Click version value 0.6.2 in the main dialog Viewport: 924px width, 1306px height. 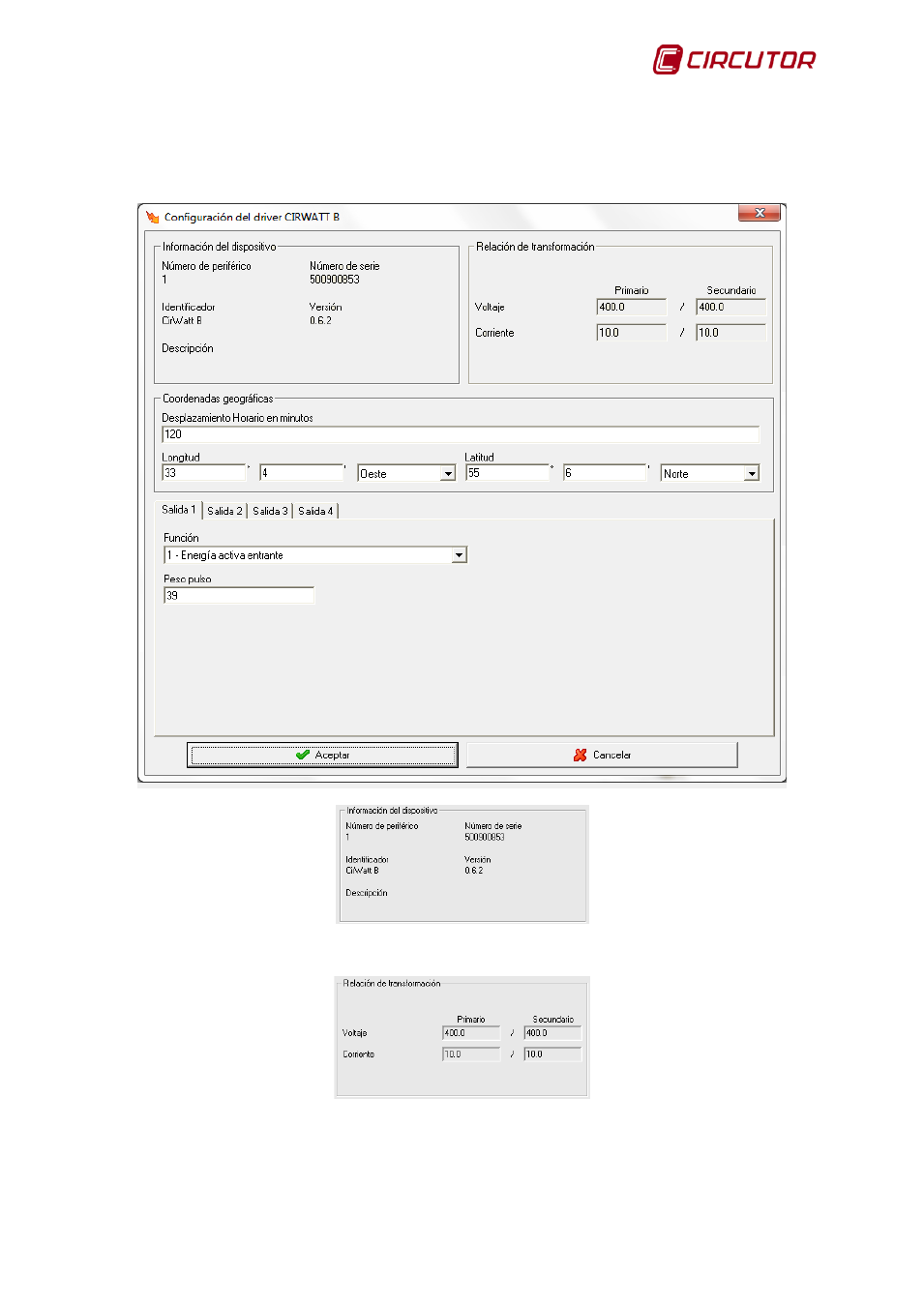(x=320, y=320)
